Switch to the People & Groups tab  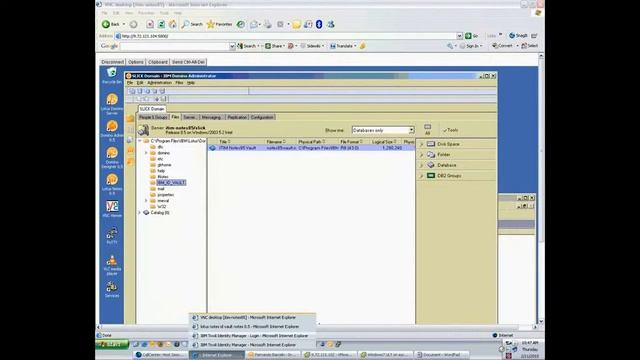click(x=153, y=117)
